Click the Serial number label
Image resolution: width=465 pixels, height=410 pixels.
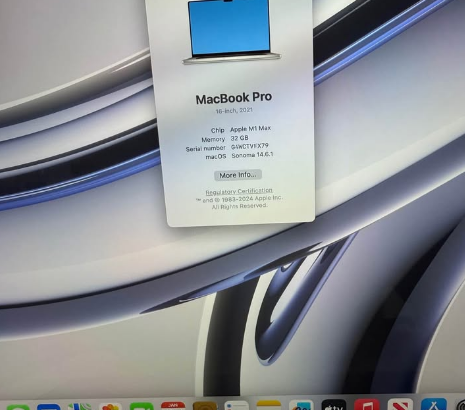point(205,148)
